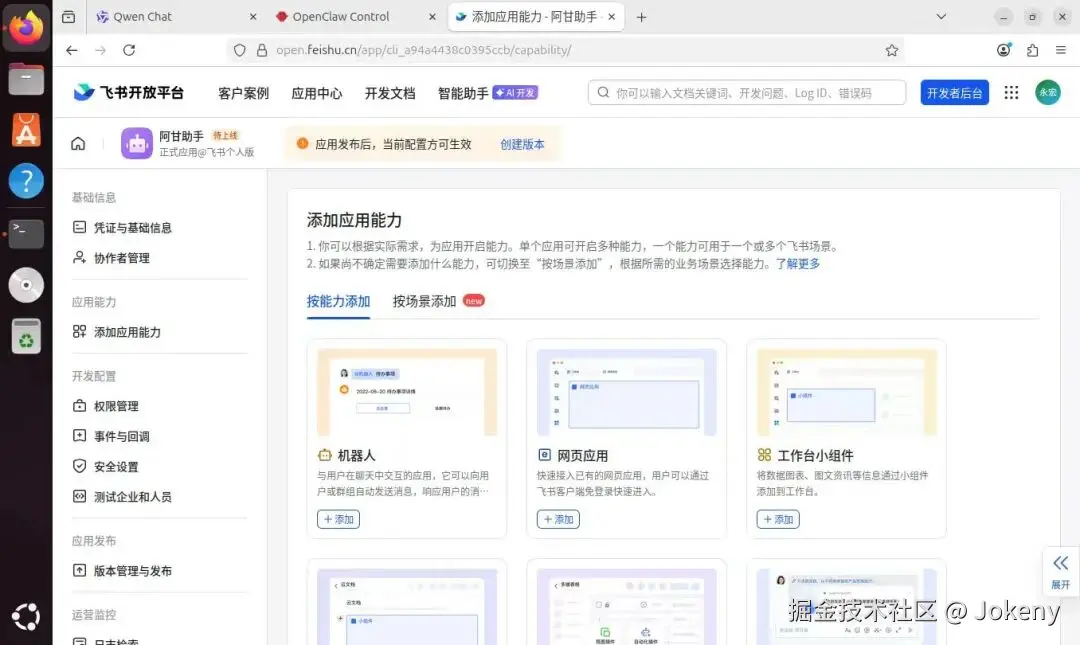The width and height of the screenshot is (1080, 645).
Task: Open the Help icon in the dock
Action: click(x=26, y=181)
